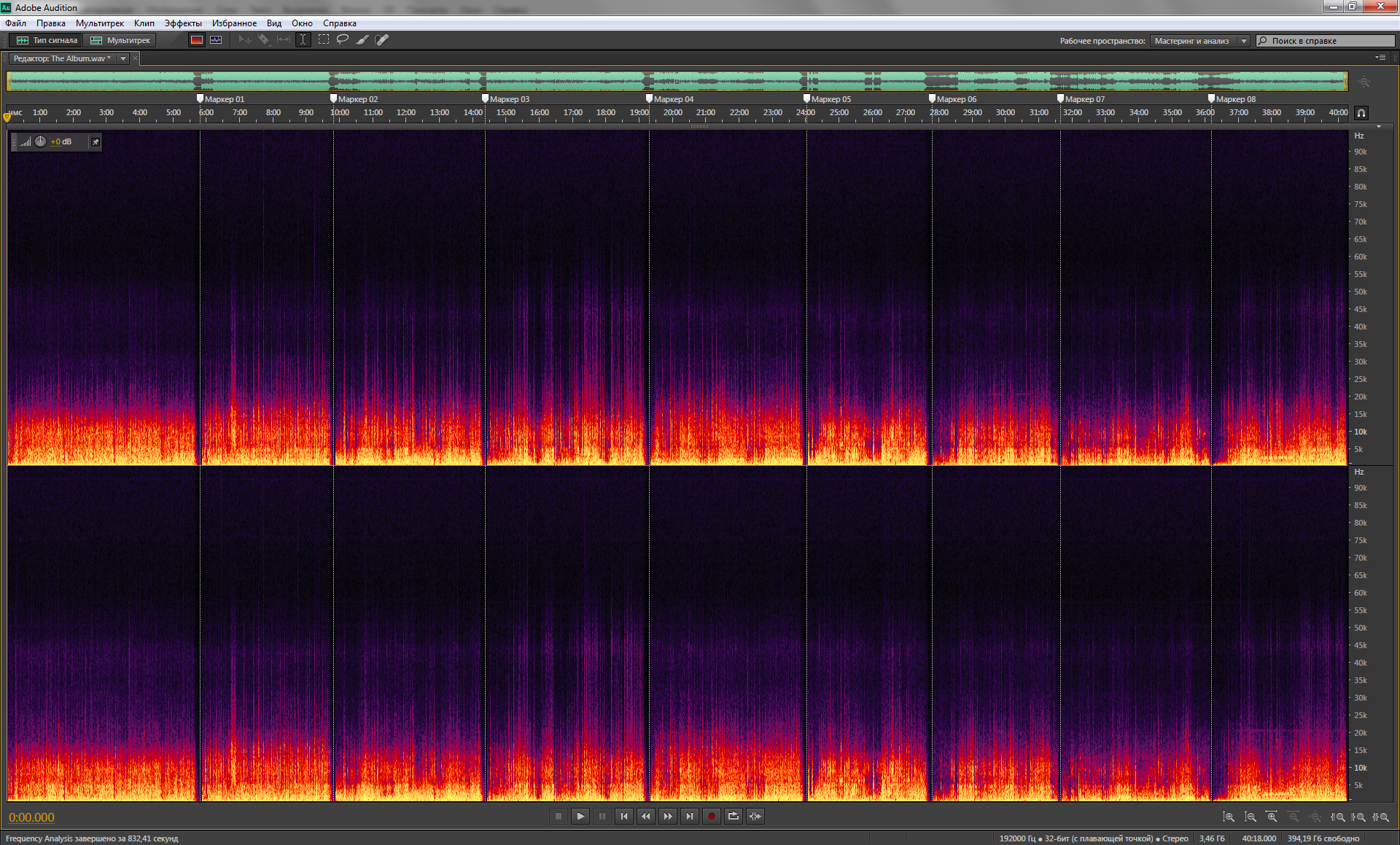Viewport: 1400px width, 845px height.
Task: Click timeline marker Маркер 04
Action: coord(649,98)
